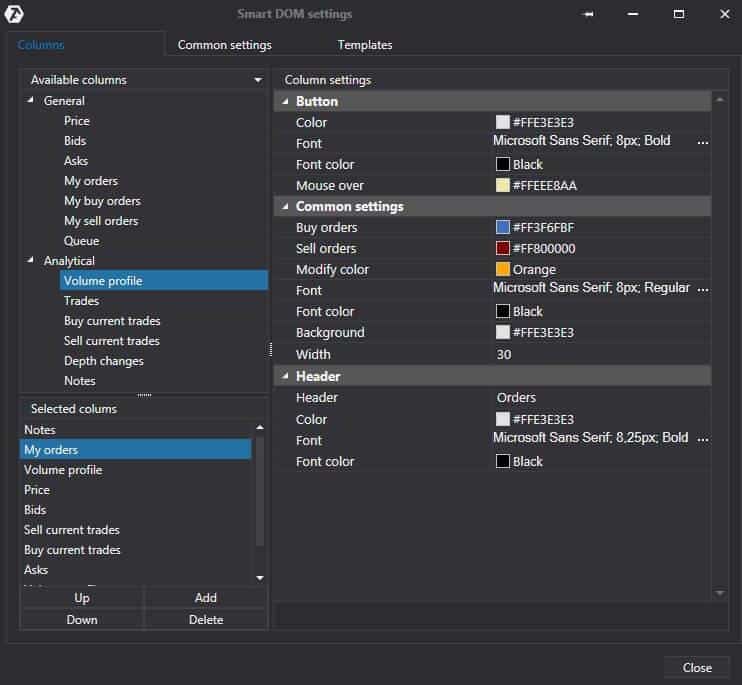The width and height of the screenshot is (742, 685).
Task: Open the Available columns dropdown
Action: pos(258,80)
